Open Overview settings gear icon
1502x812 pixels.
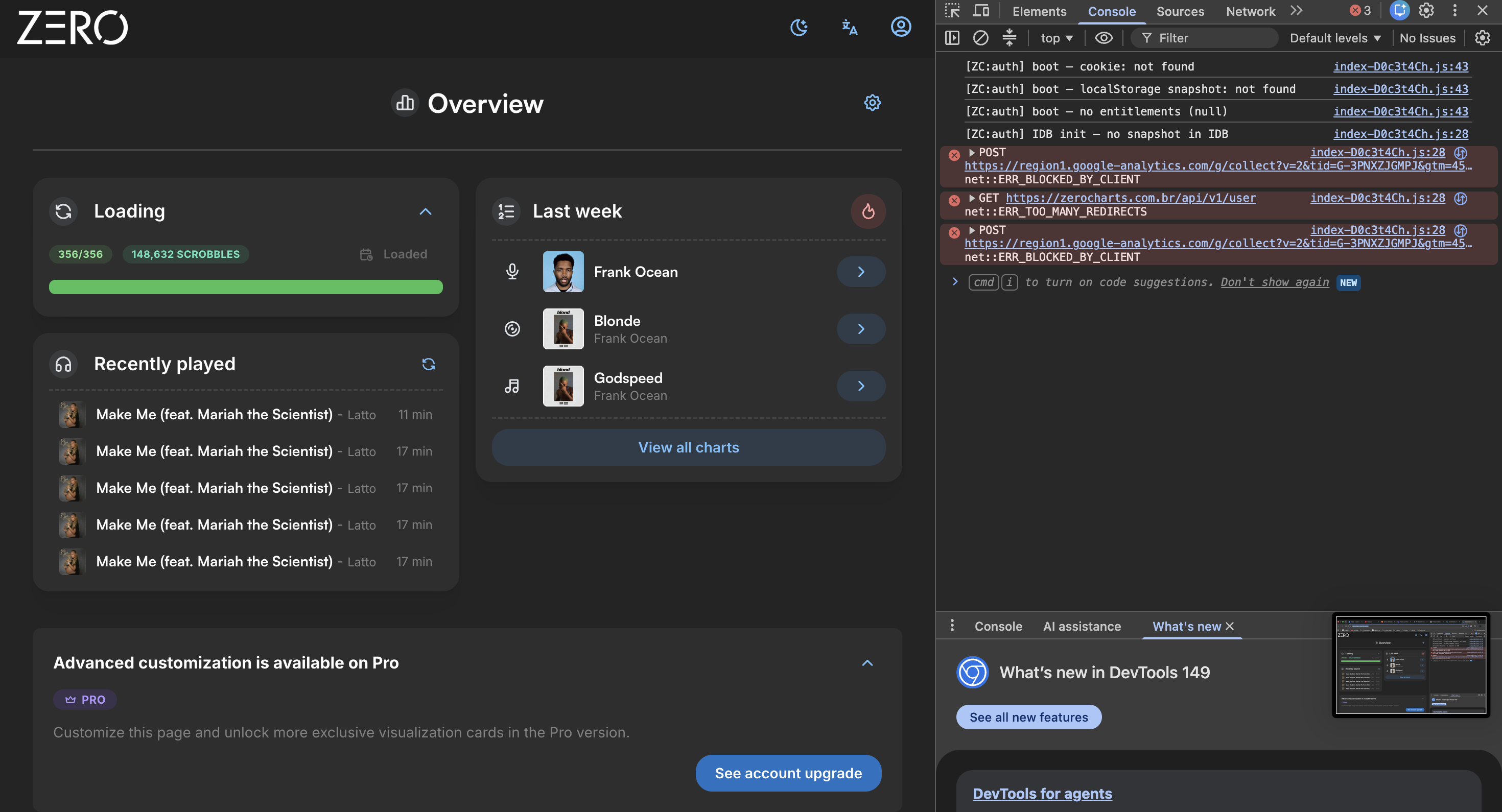coord(872,103)
